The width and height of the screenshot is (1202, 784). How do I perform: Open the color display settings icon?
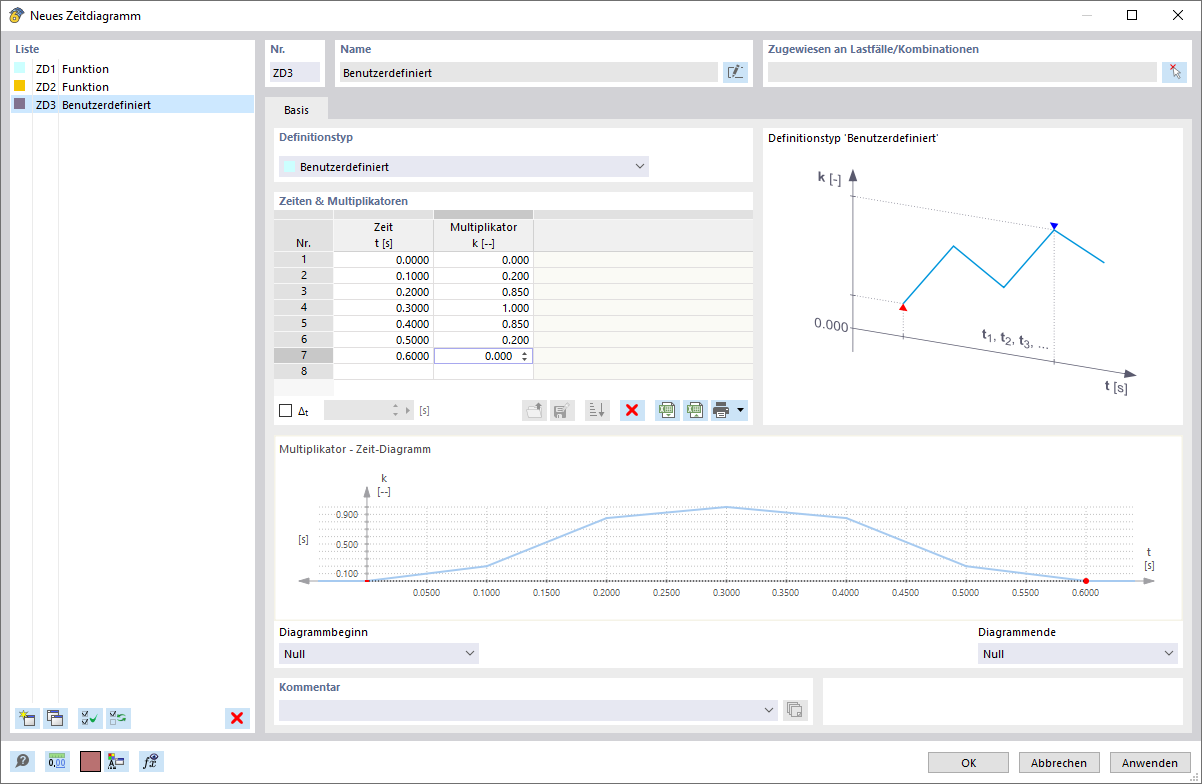(x=116, y=762)
